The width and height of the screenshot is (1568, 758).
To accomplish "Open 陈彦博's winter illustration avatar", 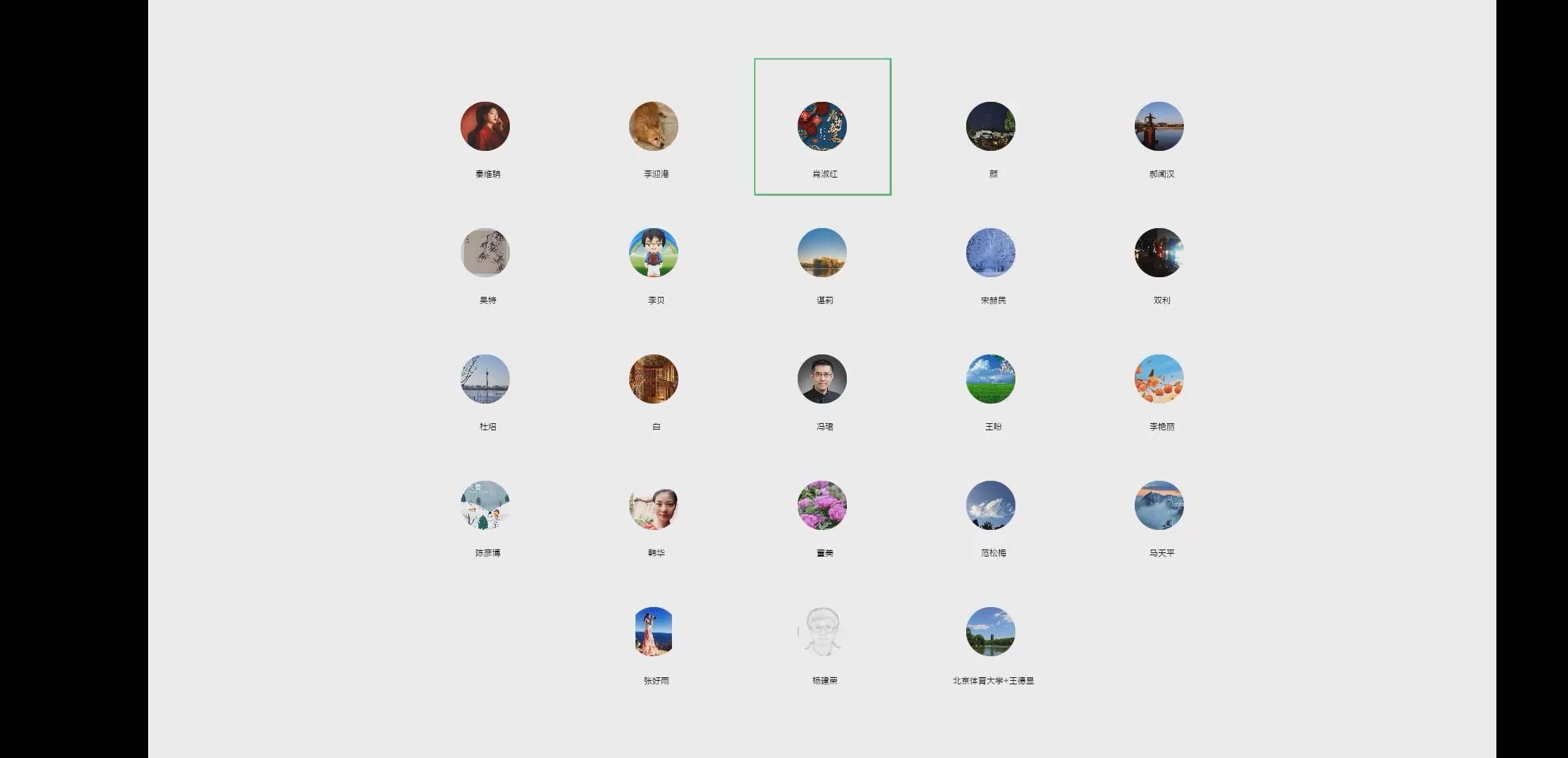I will pyautogui.click(x=485, y=505).
